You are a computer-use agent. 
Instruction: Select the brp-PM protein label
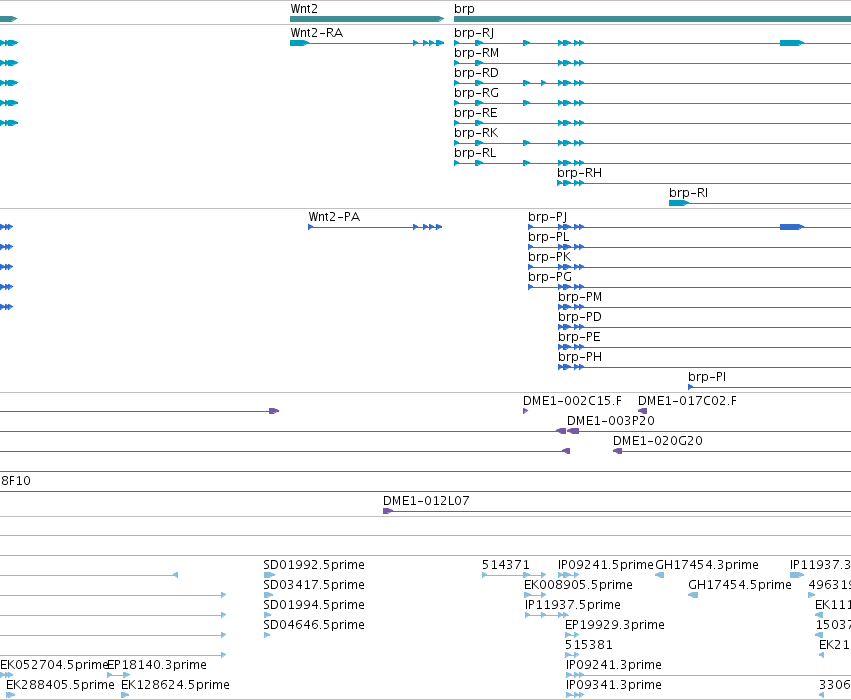coord(580,297)
